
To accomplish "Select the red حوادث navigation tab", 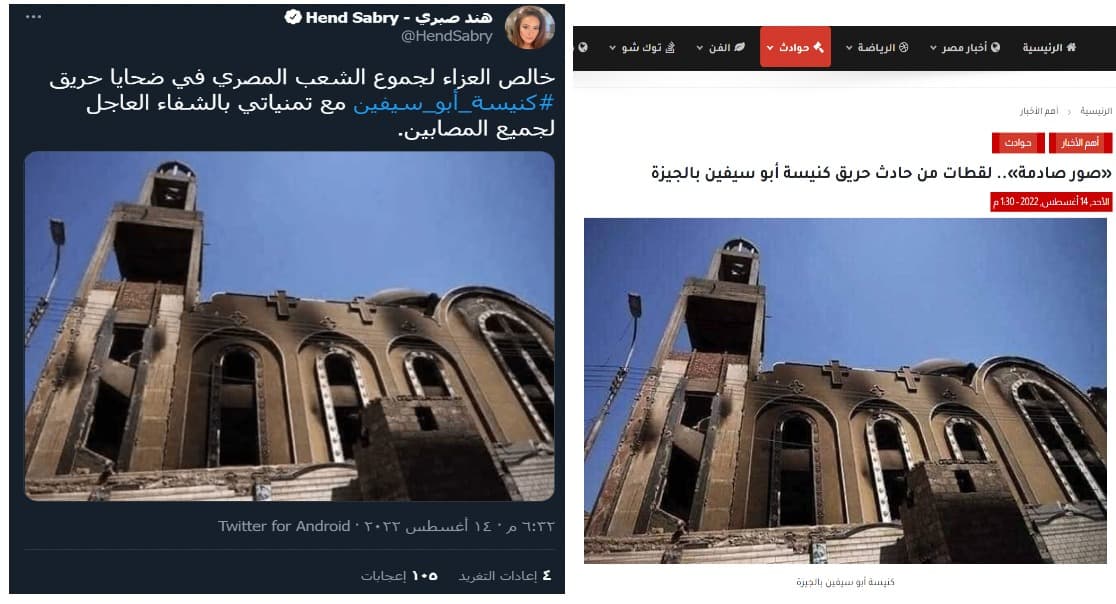I will coord(795,47).
